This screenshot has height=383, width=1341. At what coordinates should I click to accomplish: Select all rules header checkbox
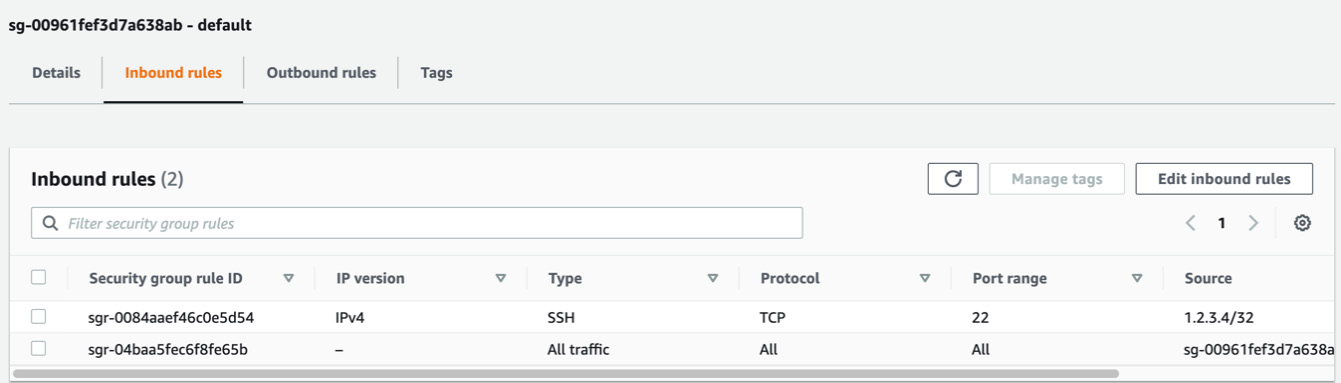[38, 277]
